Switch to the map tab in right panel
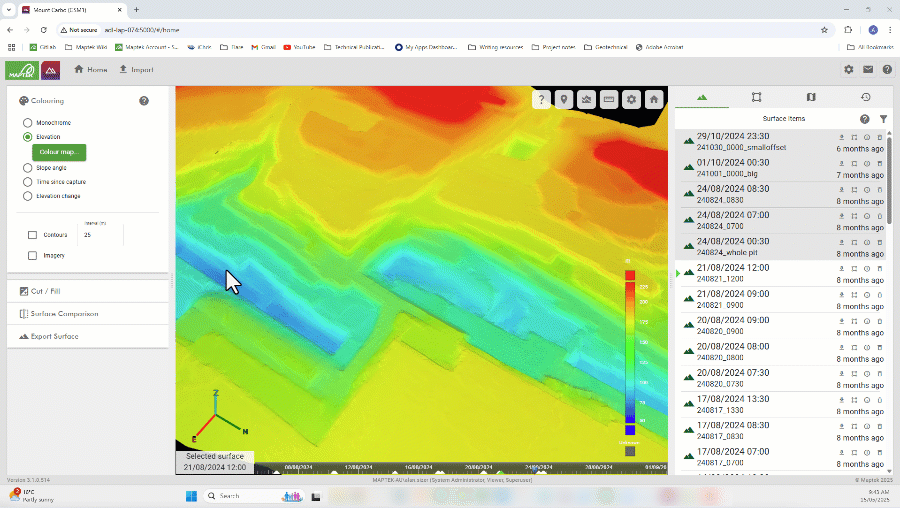The height and width of the screenshot is (508, 900). tap(811, 97)
